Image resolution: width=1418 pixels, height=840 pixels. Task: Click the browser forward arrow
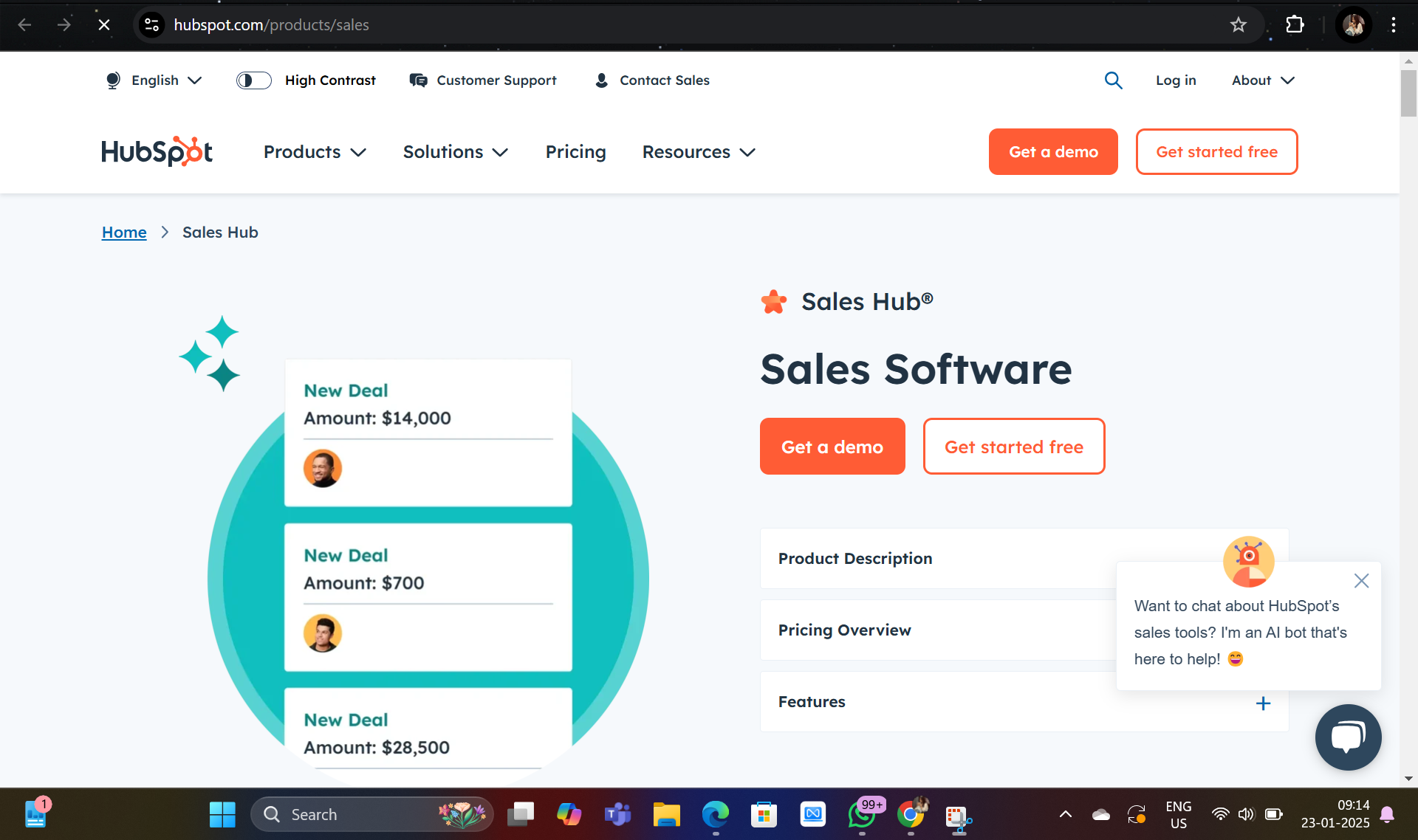pyautogui.click(x=64, y=25)
